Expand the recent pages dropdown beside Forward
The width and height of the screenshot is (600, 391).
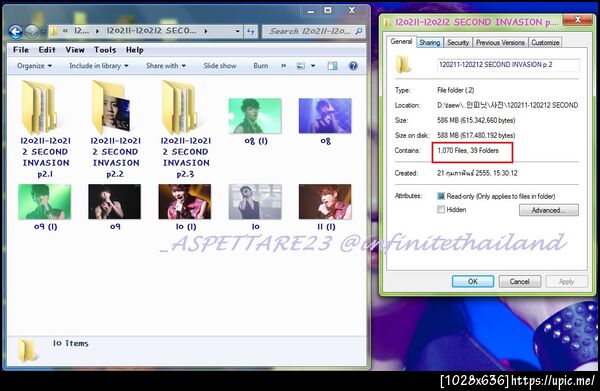[43, 31]
